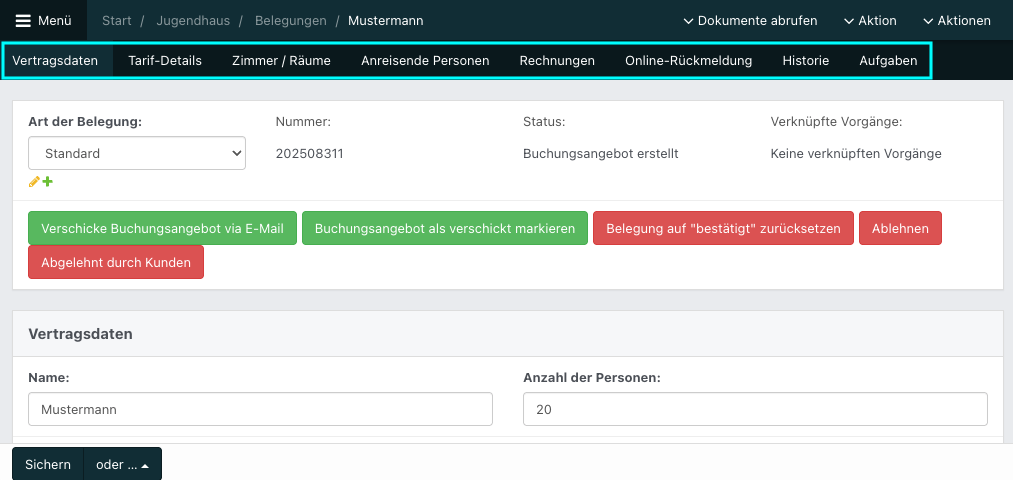Click the Vertragsdaten section heading
Screen dimensions: 1013x480
81,334
